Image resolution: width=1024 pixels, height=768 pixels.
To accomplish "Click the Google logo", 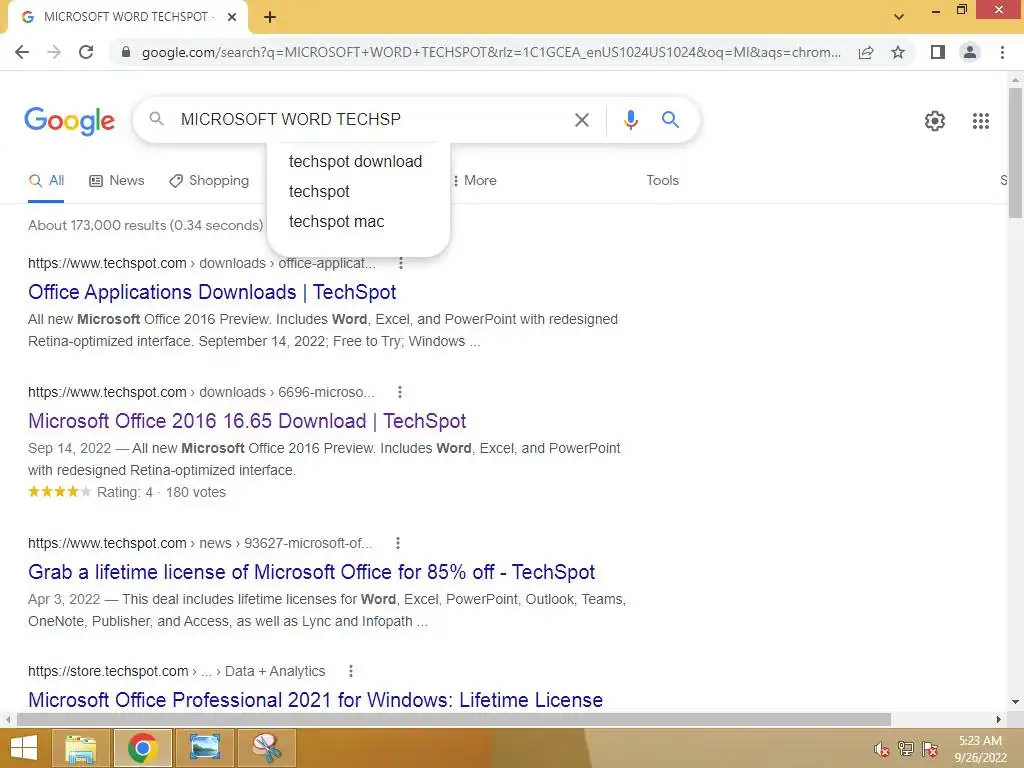I will (69, 121).
